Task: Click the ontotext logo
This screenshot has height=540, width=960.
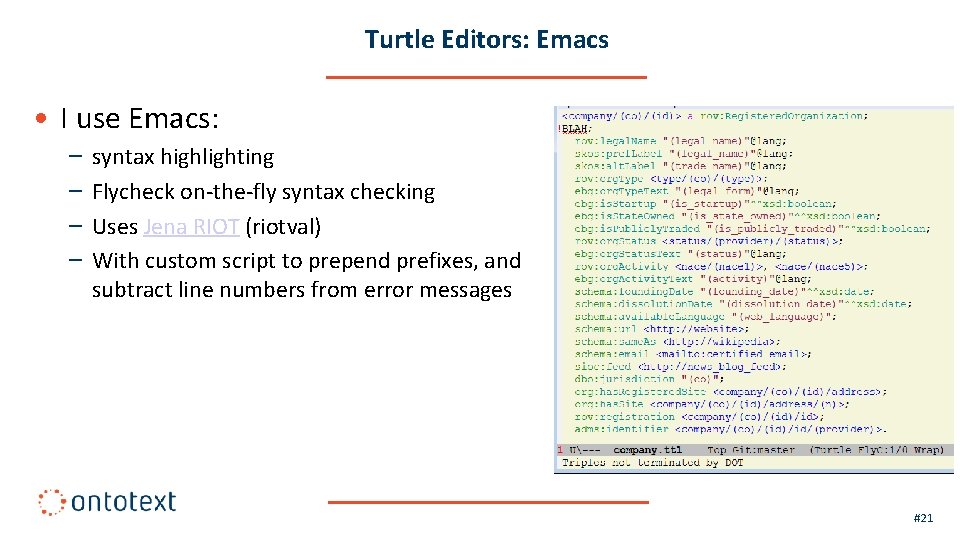Action: 107,502
